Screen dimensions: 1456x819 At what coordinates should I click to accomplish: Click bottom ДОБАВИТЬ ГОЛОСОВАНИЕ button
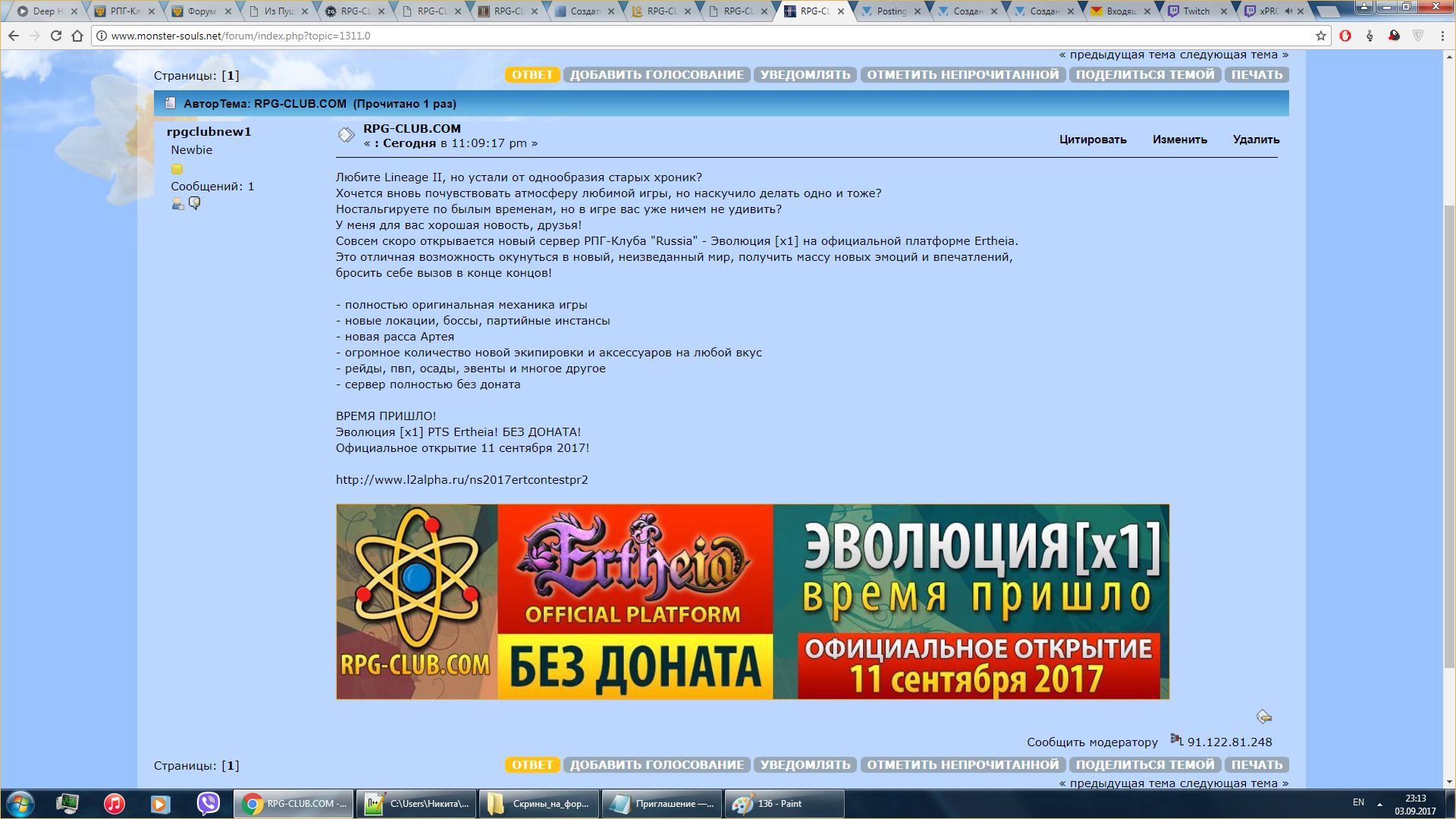click(x=657, y=764)
